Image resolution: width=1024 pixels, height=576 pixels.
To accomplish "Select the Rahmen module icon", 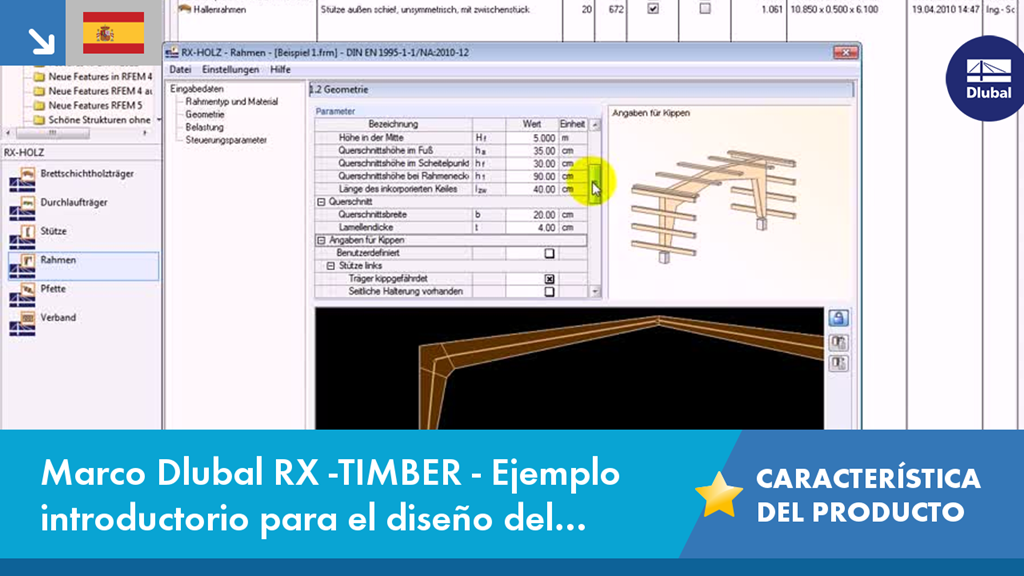I will (22, 265).
